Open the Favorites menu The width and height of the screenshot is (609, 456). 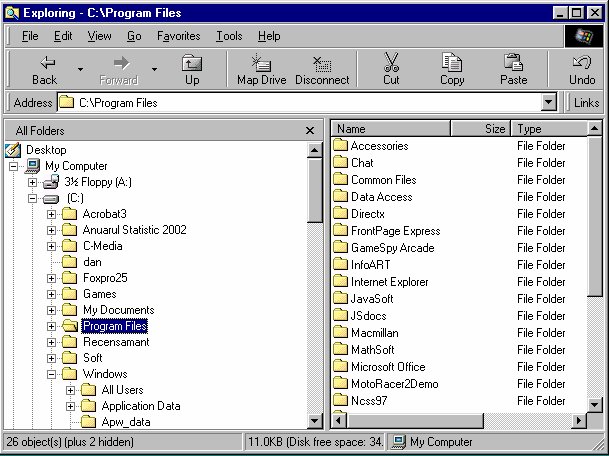(179, 36)
